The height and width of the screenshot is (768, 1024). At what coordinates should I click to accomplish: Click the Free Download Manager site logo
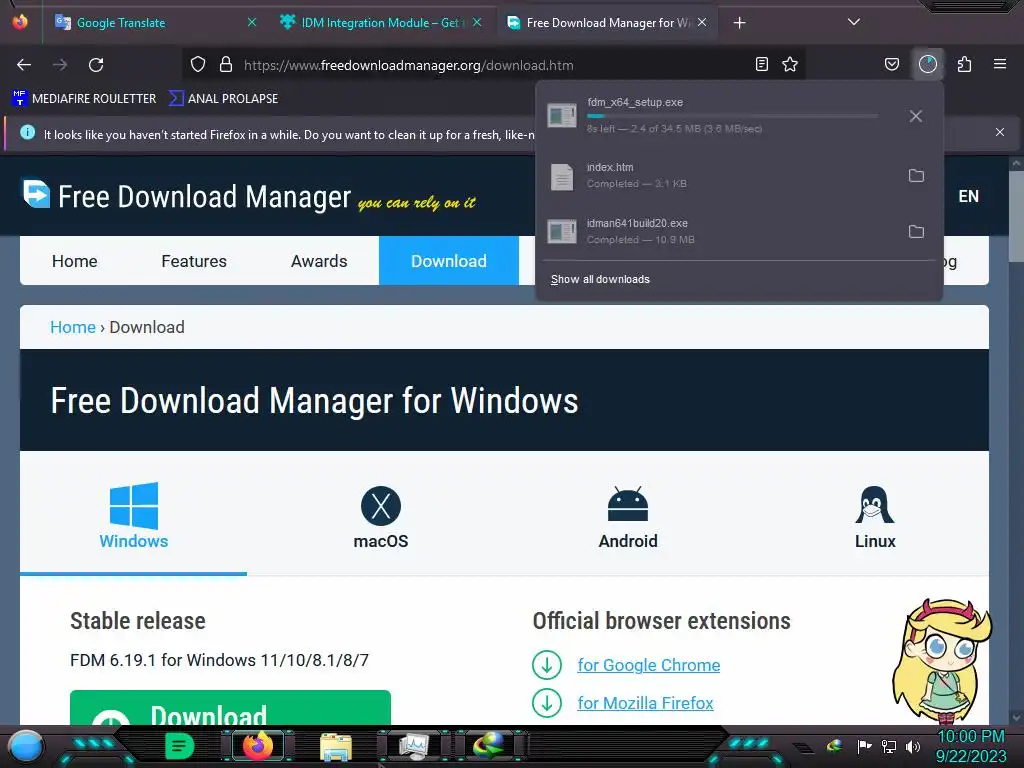[x=36, y=194]
